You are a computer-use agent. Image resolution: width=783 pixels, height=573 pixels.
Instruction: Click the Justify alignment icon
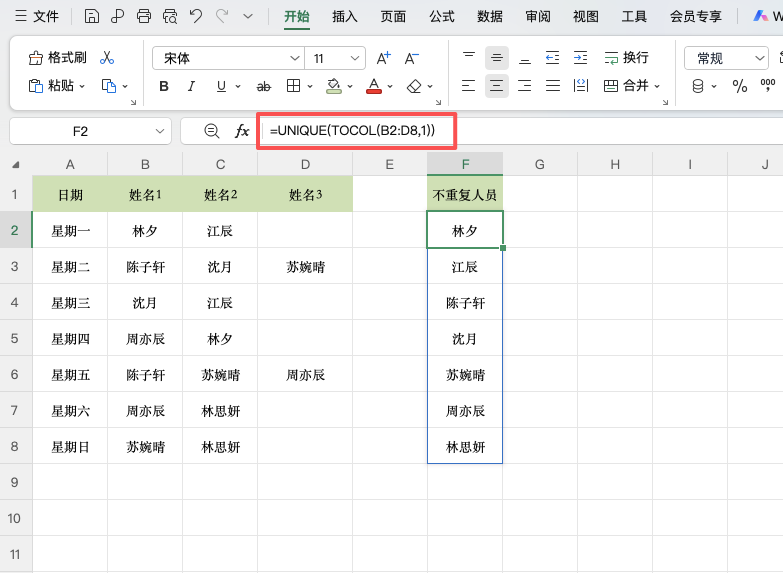[552, 86]
